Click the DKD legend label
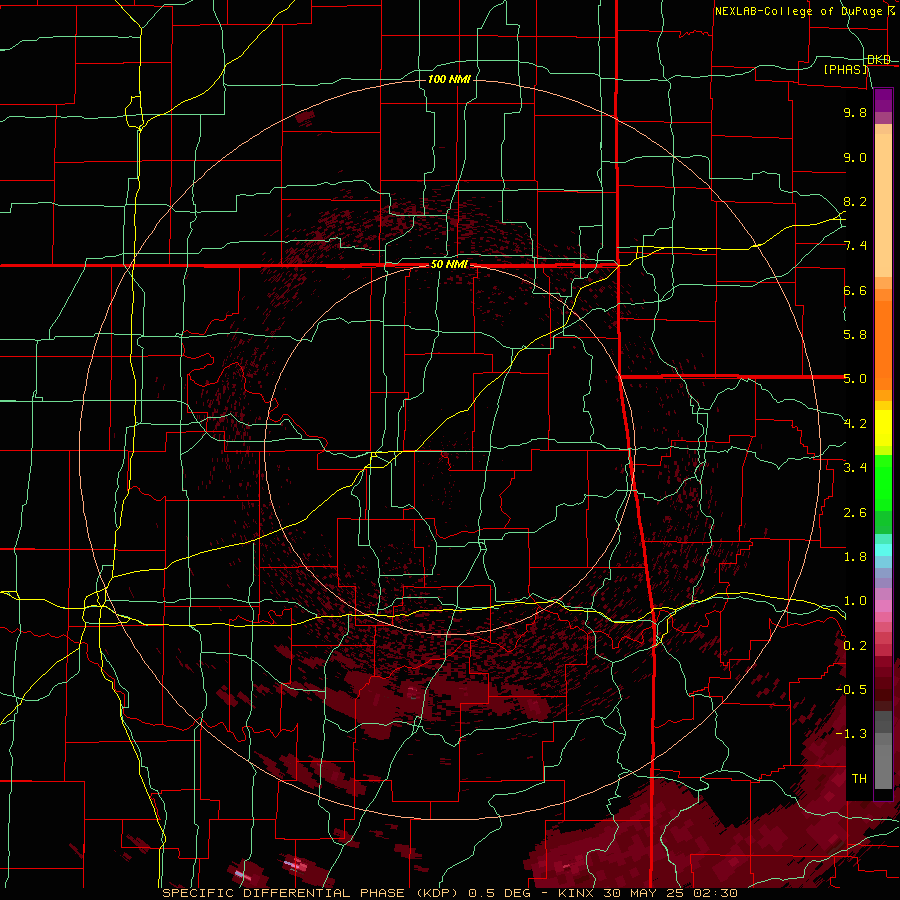Image resolution: width=900 pixels, height=900 pixels. click(879, 60)
